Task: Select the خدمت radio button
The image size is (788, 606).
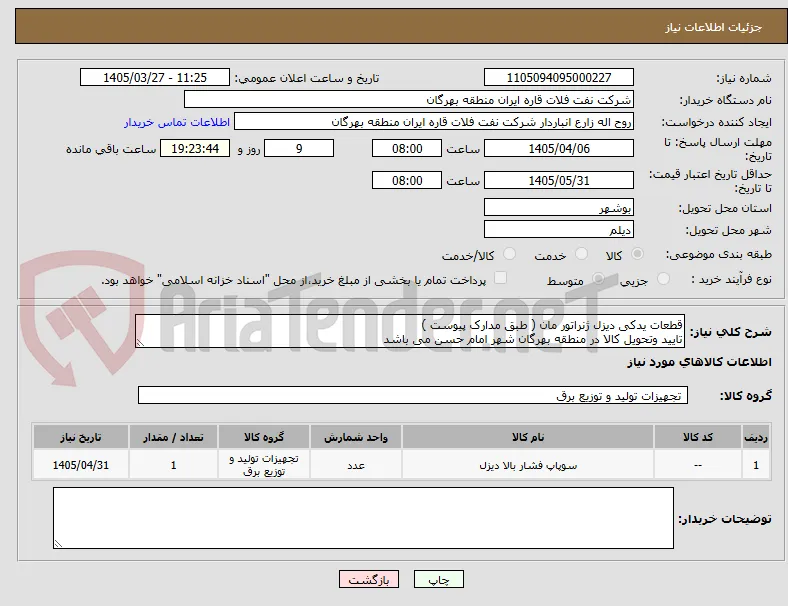Action: click(581, 254)
